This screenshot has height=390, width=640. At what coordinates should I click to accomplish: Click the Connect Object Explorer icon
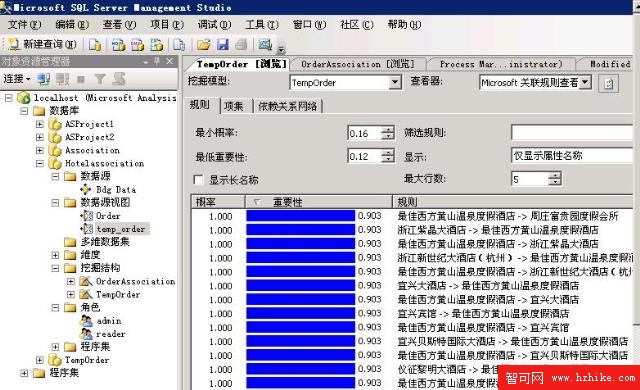(x=44, y=79)
